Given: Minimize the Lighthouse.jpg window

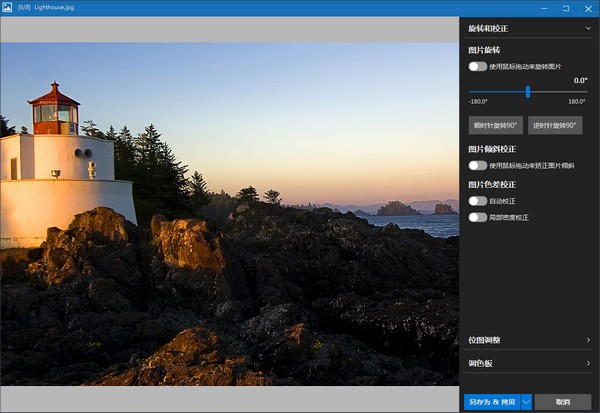Looking at the screenshot, I should (x=543, y=8).
